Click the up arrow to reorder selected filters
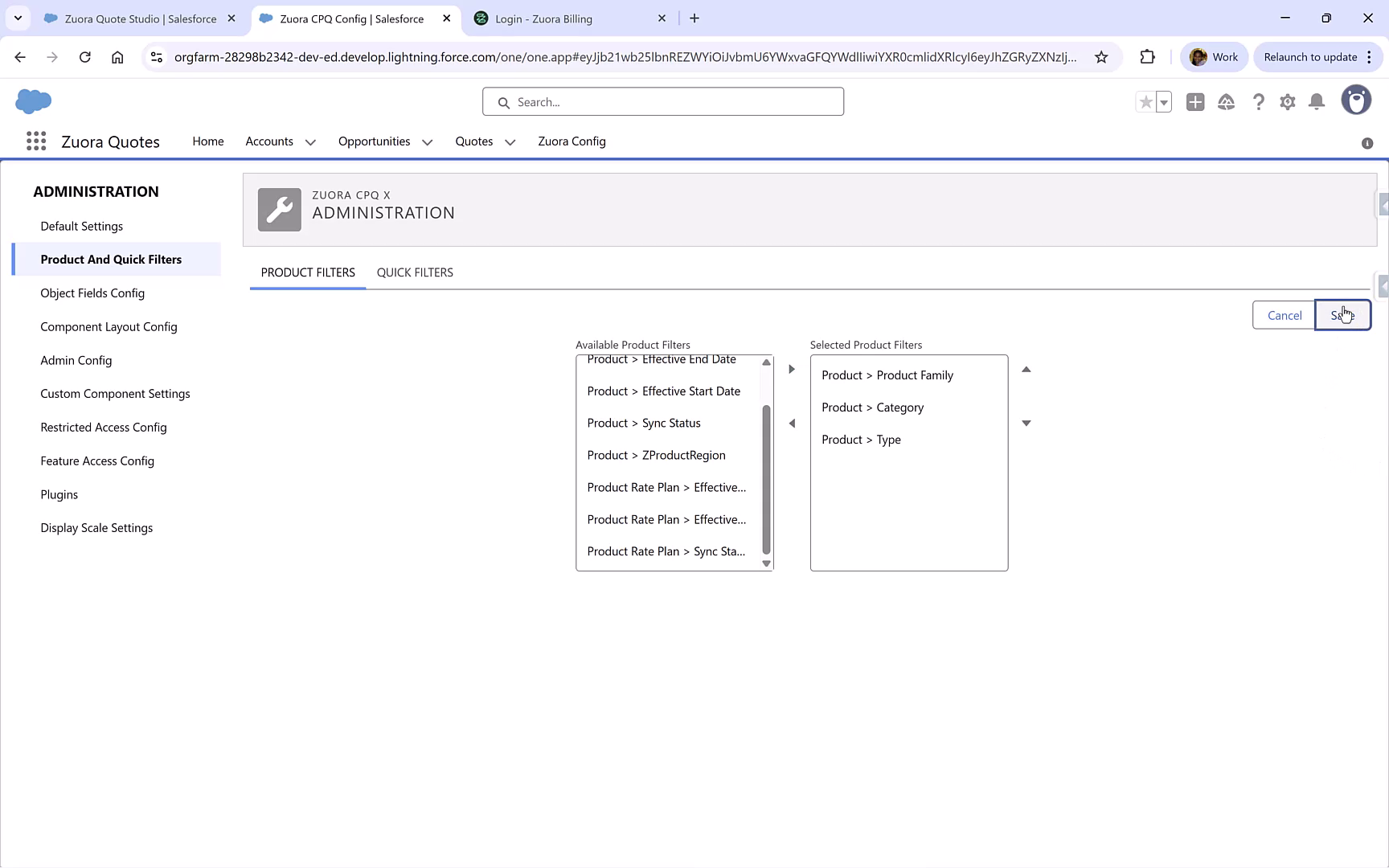Image resolution: width=1389 pixels, height=868 pixels. (1026, 369)
